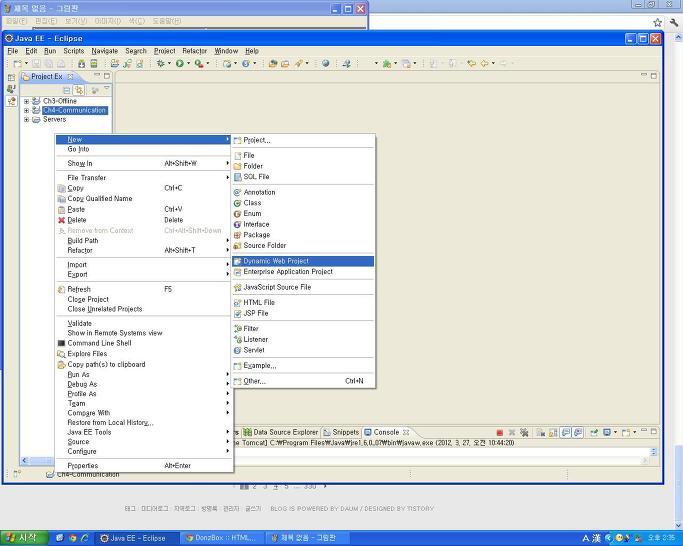
Task: Toggle Scroll Lock in Console toolbar
Action: 553,433
